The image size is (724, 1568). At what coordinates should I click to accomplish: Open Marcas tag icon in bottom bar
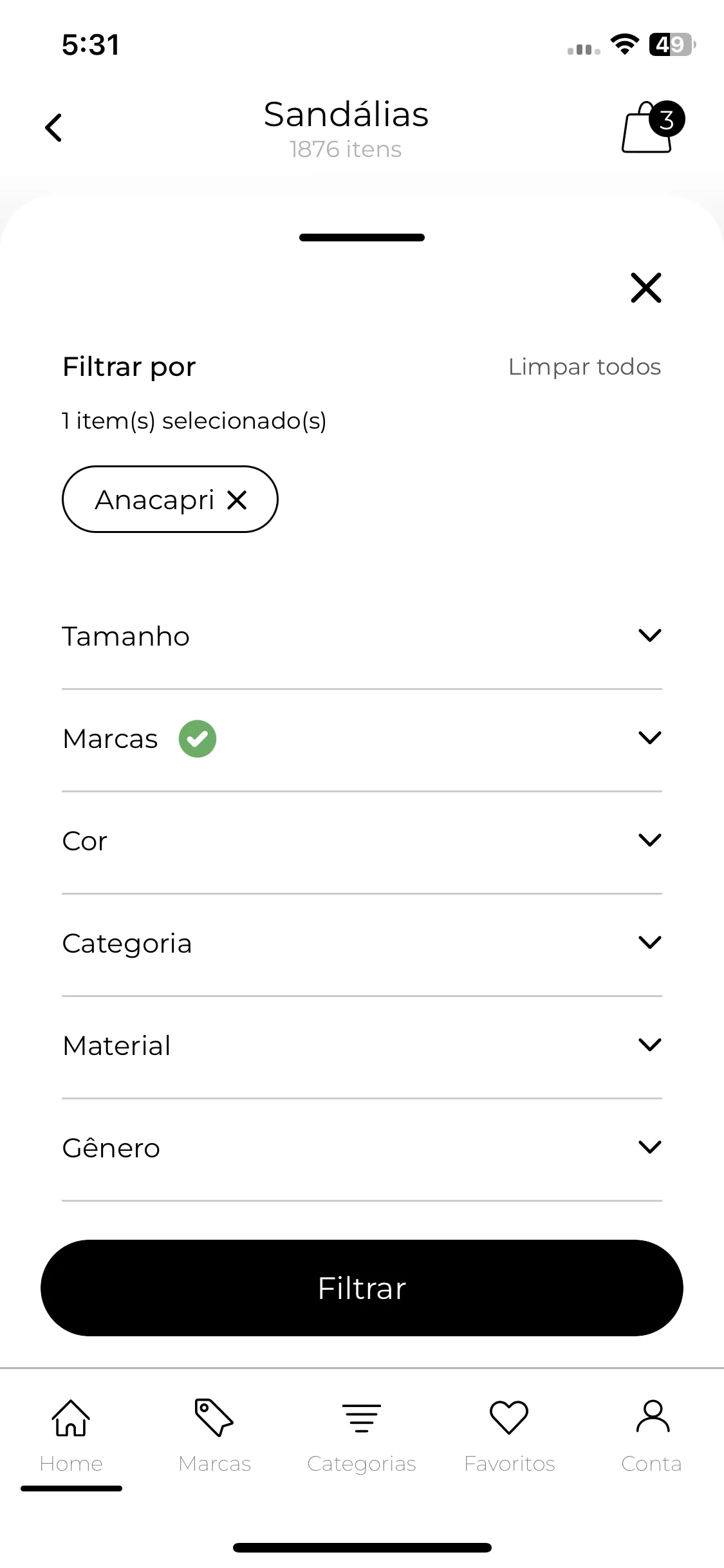point(214,1417)
